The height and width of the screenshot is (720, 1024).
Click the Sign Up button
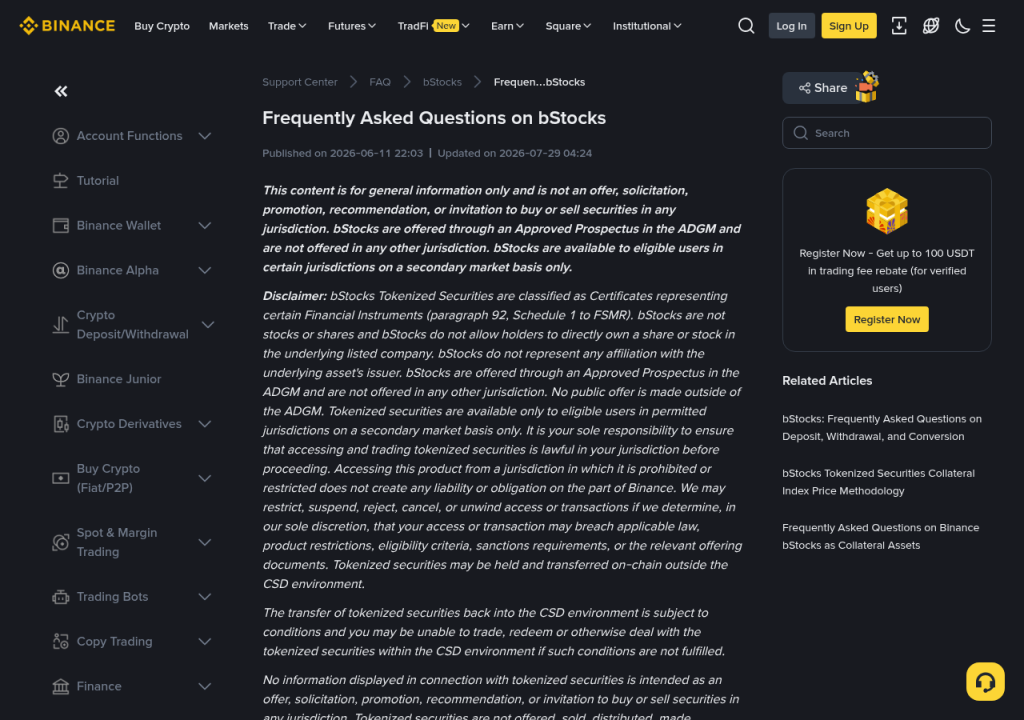tap(849, 26)
